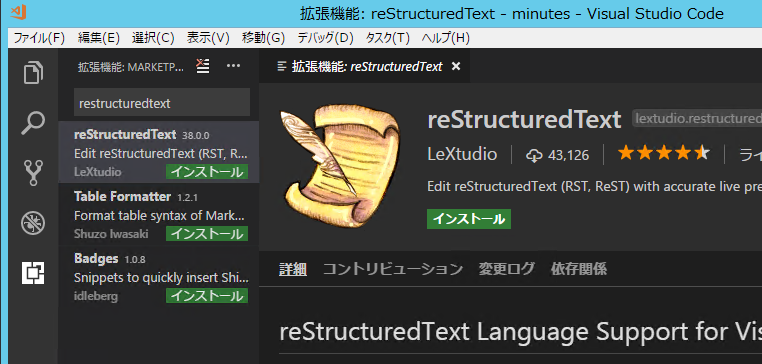Click the LeXtudio publisher link in details
Viewport: 762px width, 364px height.
pyautogui.click(x=462, y=155)
